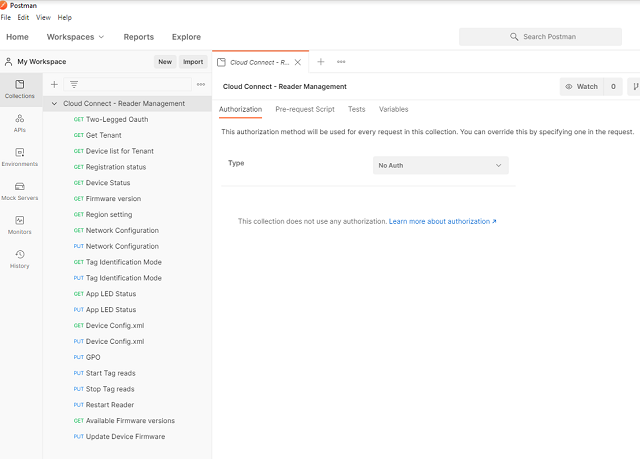Click the filter icon in collections panel
The image size is (640, 459).
pyautogui.click(x=74, y=85)
